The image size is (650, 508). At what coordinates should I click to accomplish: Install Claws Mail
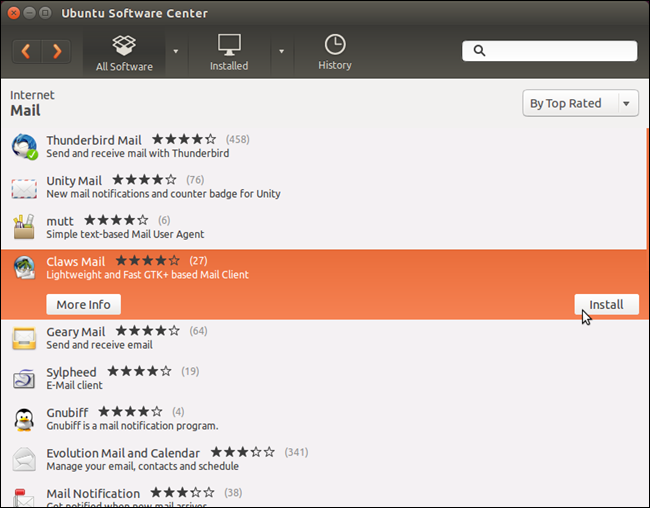pyautogui.click(x=606, y=304)
